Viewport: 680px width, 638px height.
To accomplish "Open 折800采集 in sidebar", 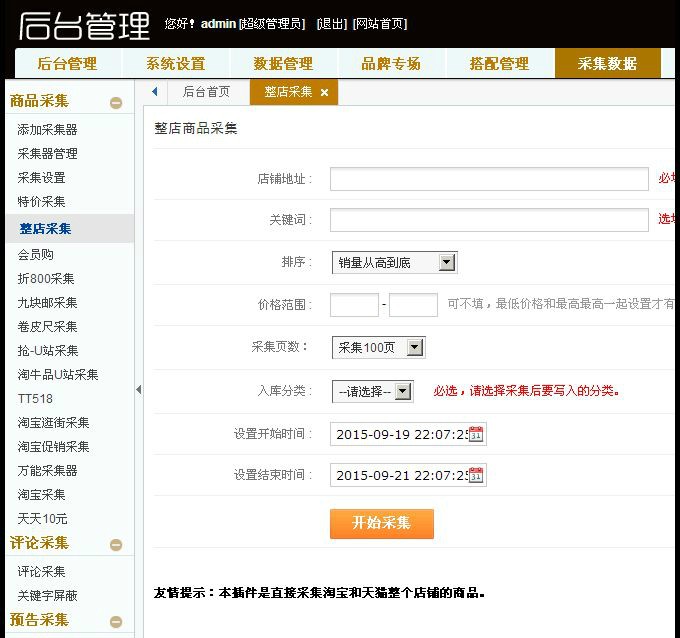I will pos(46,278).
